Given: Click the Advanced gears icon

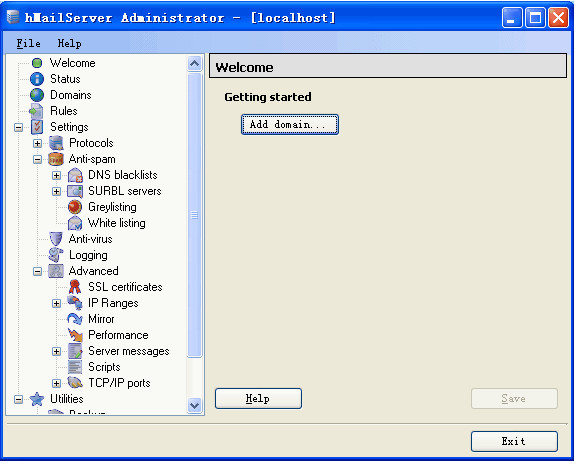Looking at the screenshot, I should pyautogui.click(x=56, y=271).
